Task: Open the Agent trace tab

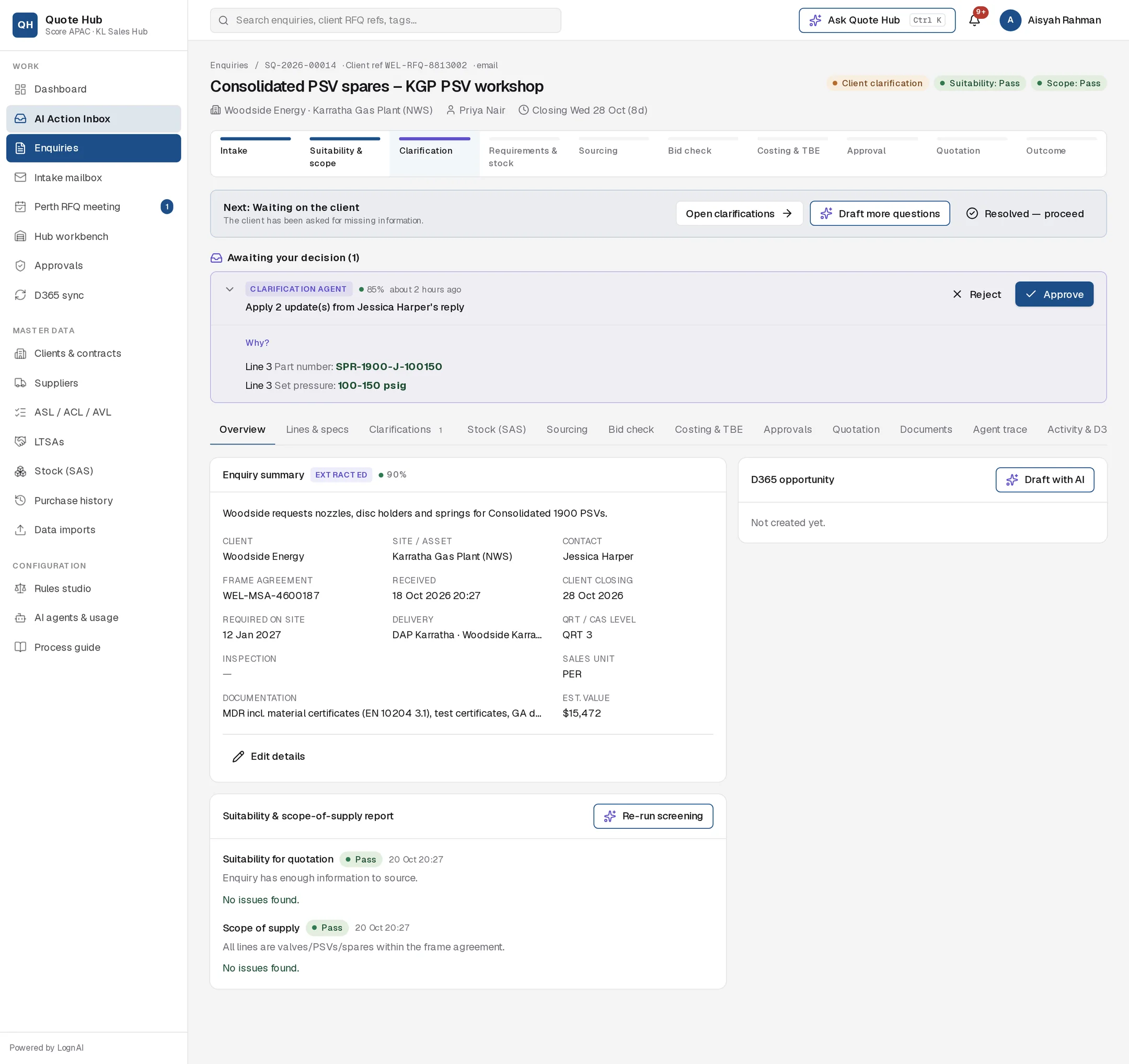Action: coord(999,430)
